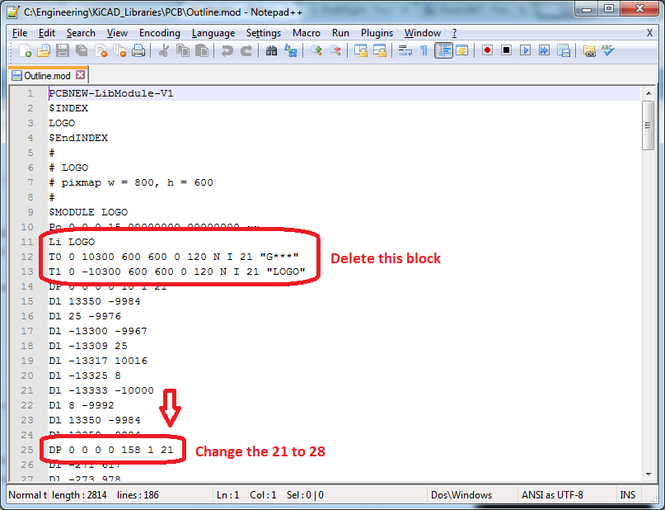Toggle word wrap icon
The width and height of the screenshot is (665, 510).
click(x=405, y=51)
